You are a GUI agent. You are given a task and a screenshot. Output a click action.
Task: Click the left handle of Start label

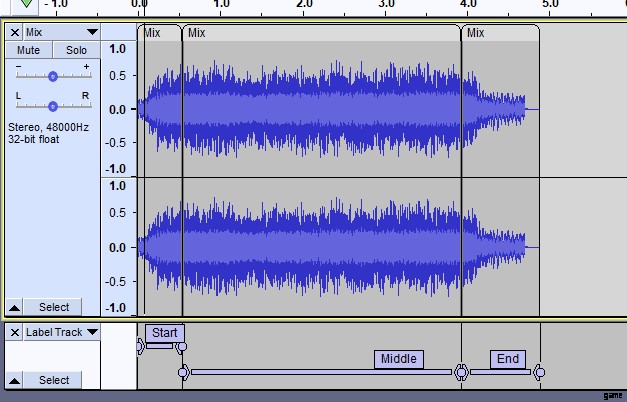(141, 346)
